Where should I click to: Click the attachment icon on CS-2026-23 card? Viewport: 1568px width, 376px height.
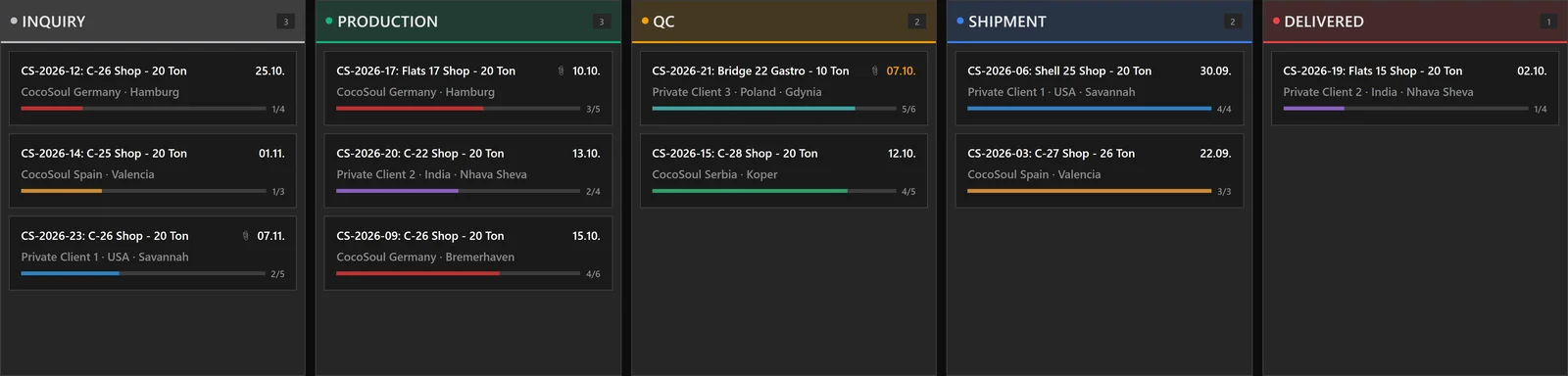tap(245, 236)
